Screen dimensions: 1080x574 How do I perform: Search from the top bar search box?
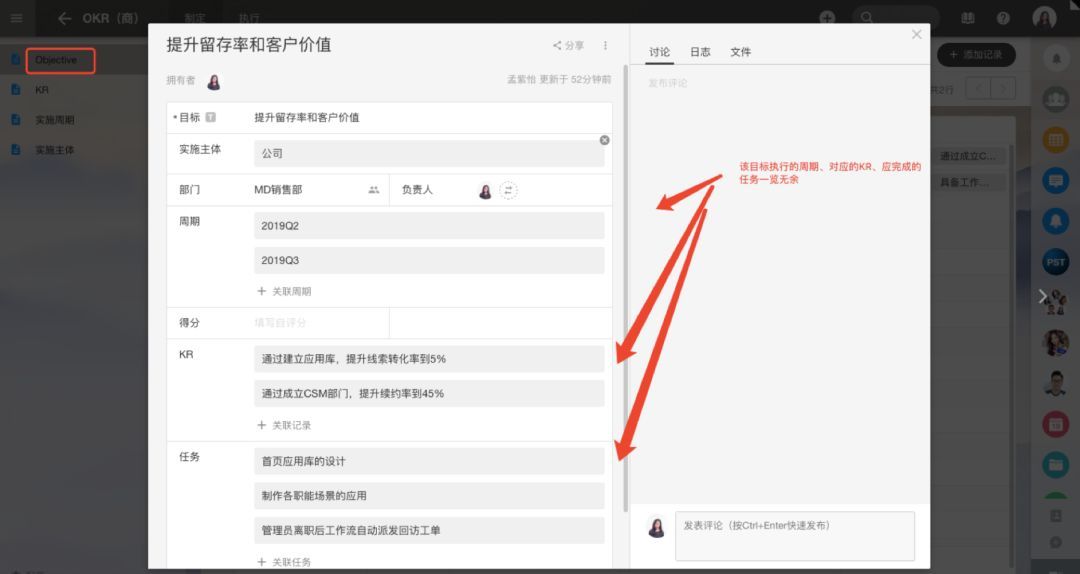[895, 18]
